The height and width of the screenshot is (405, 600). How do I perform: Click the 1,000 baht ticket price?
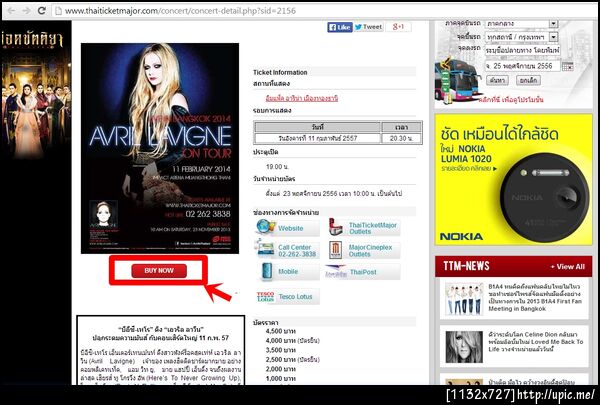coord(280,378)
